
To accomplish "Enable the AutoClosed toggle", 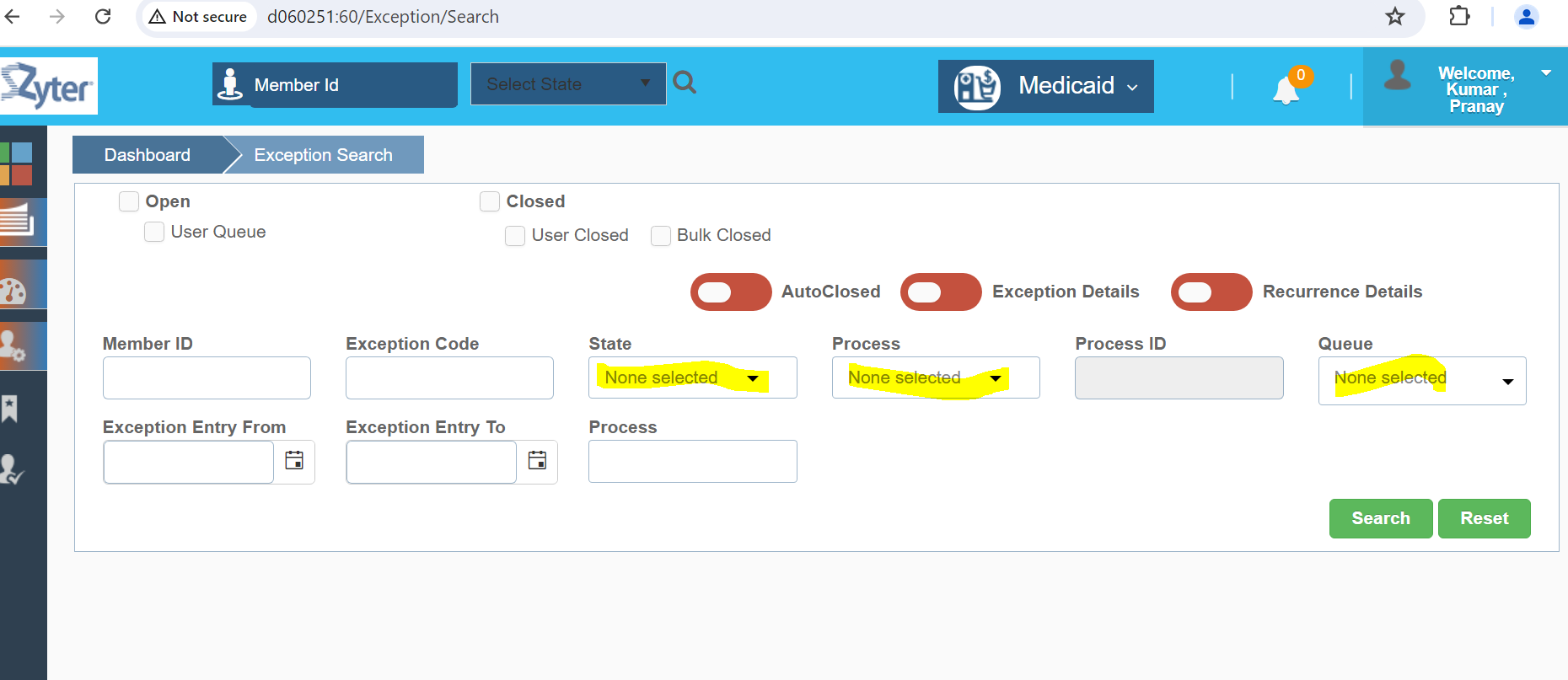I will click(730, 292).
